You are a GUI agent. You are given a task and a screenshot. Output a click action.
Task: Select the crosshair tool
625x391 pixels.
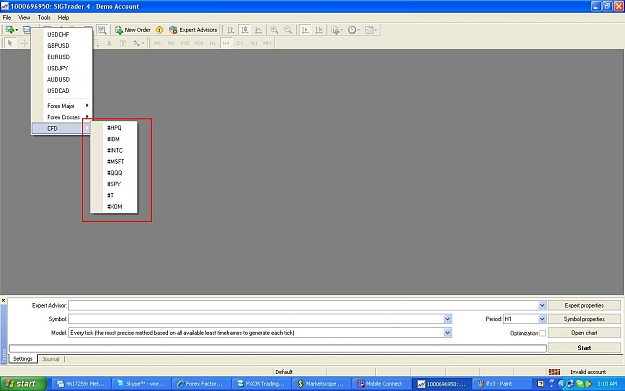(x=24, y=43)
